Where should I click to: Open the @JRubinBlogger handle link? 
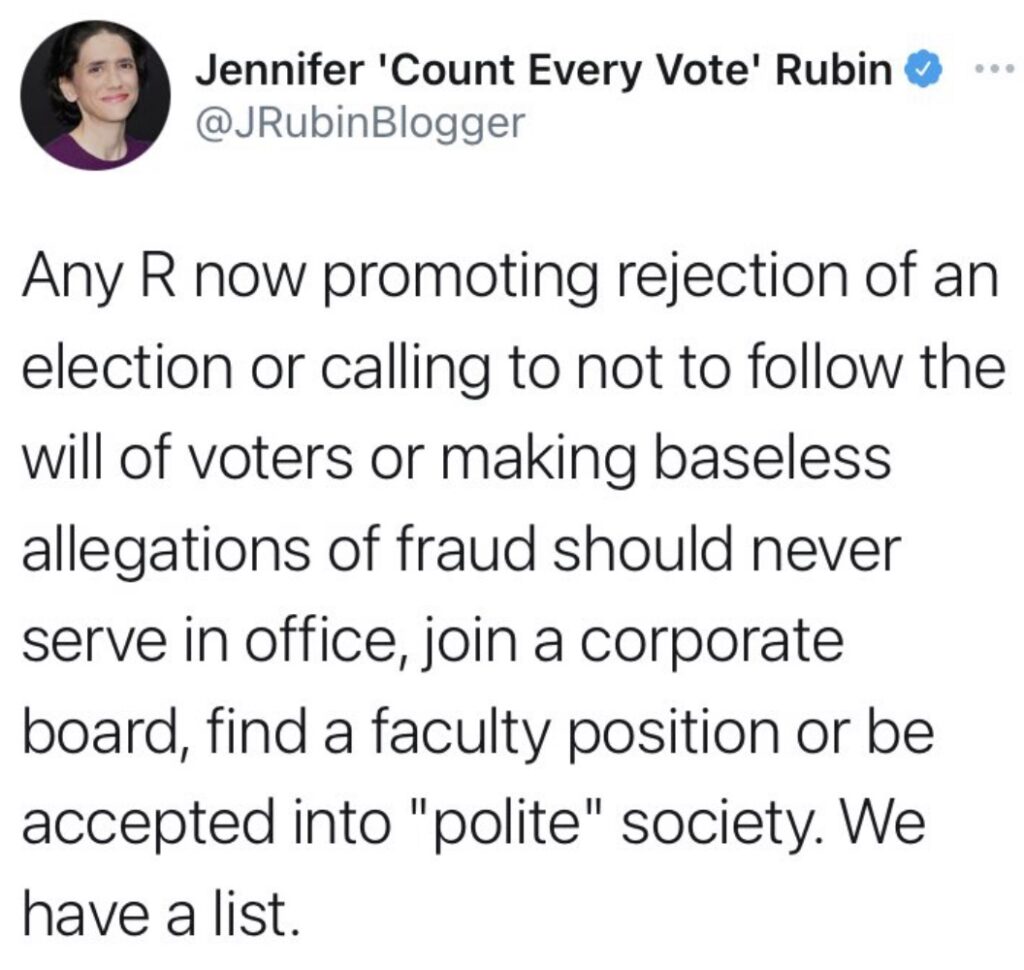point(360,123)
